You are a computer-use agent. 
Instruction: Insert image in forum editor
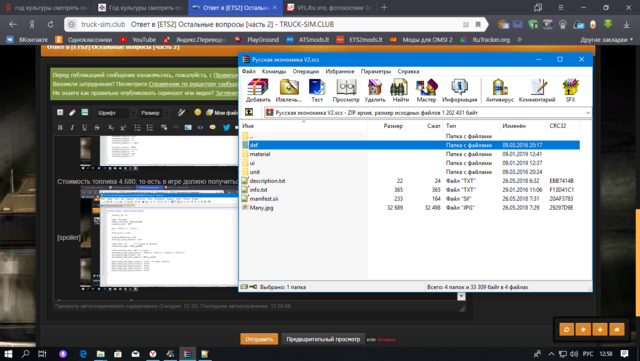(x=188, y=127)
